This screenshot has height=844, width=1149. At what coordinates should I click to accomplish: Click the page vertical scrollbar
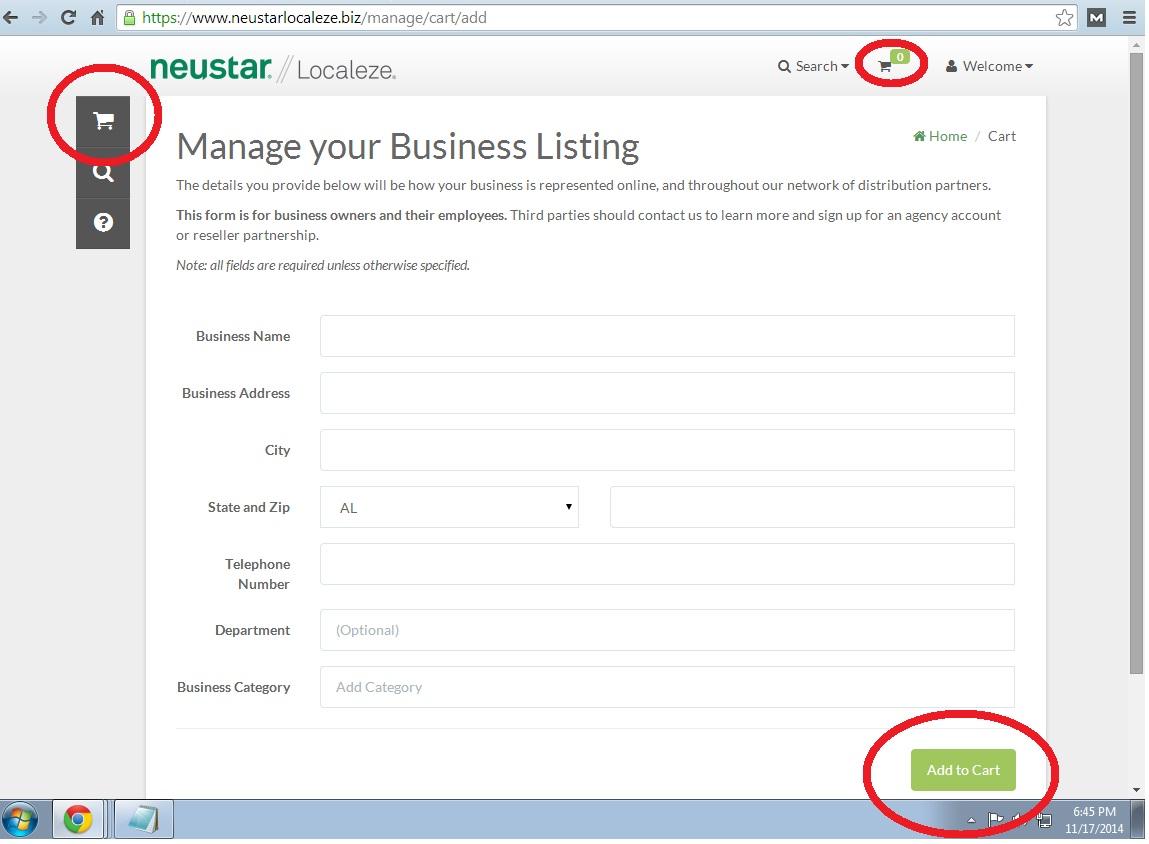coord(1135,360)
